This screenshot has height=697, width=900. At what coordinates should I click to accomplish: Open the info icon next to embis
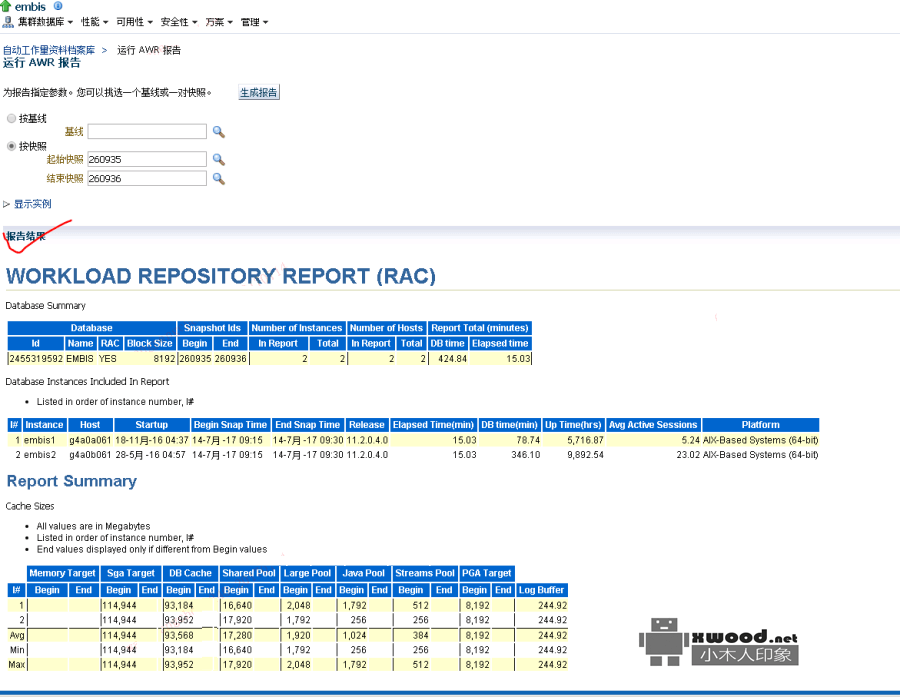tap(57, 6)
